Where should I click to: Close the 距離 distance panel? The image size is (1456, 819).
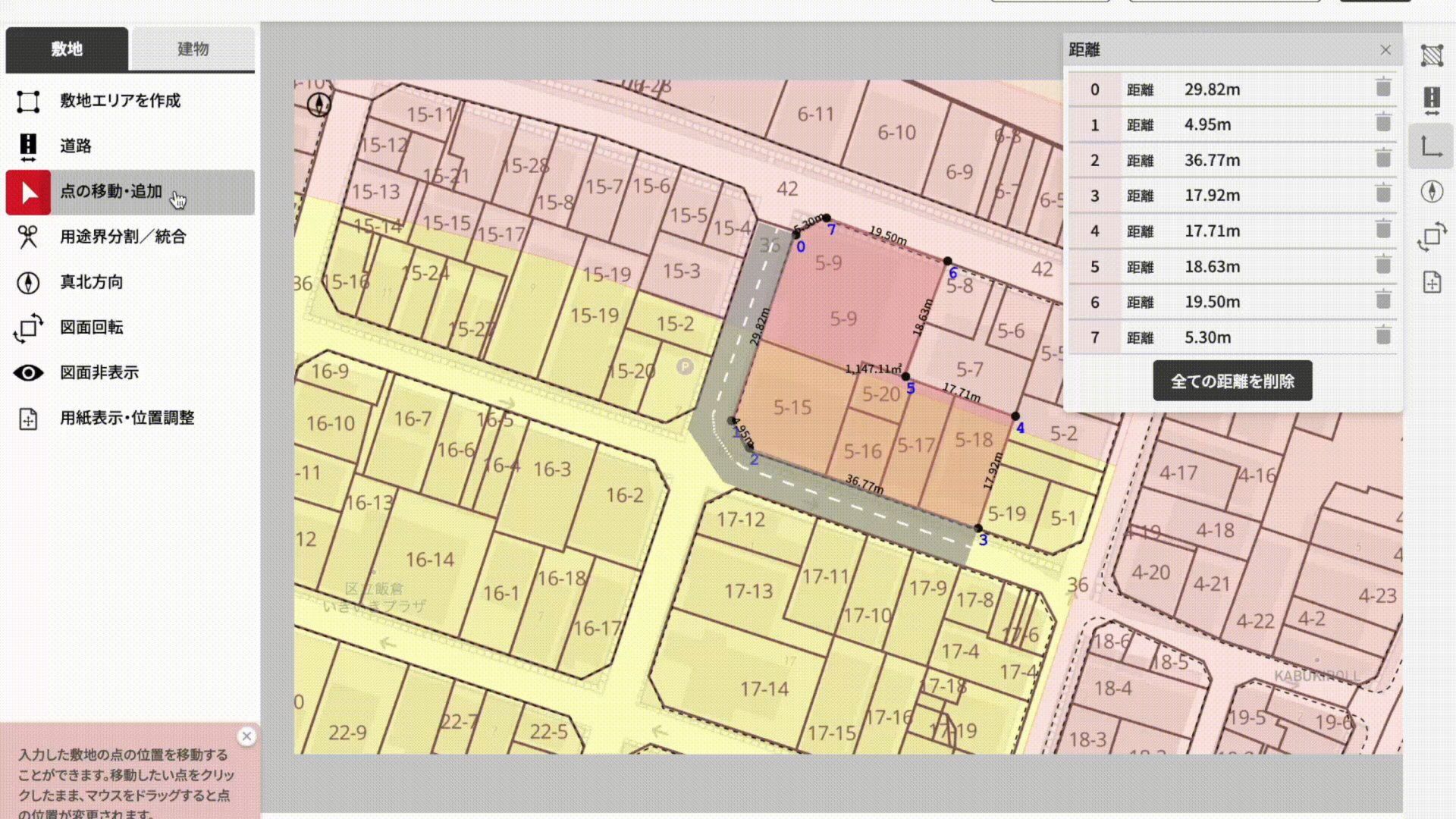(x=1385, y=50)
